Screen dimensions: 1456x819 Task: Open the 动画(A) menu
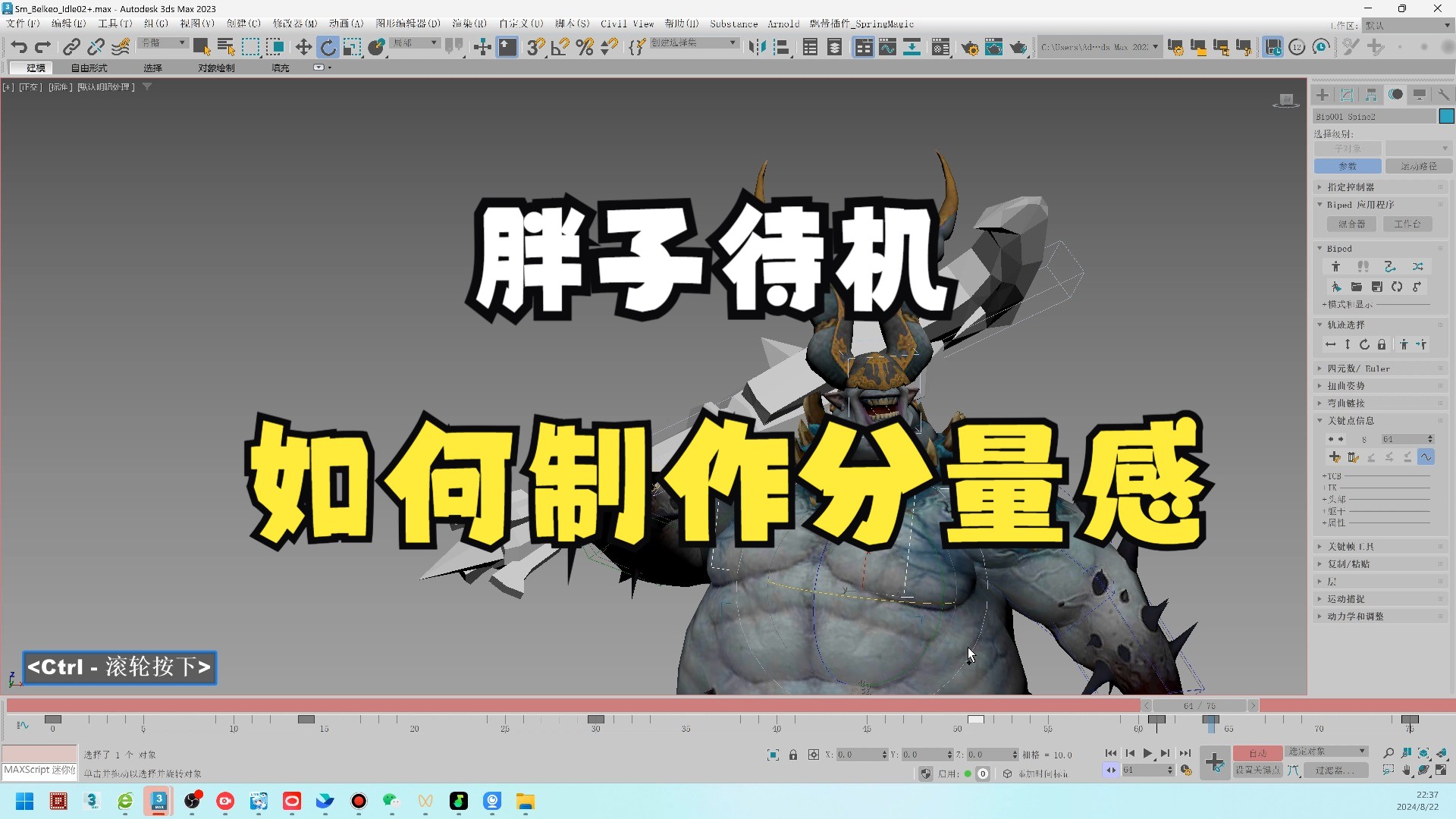pos(346,24)
